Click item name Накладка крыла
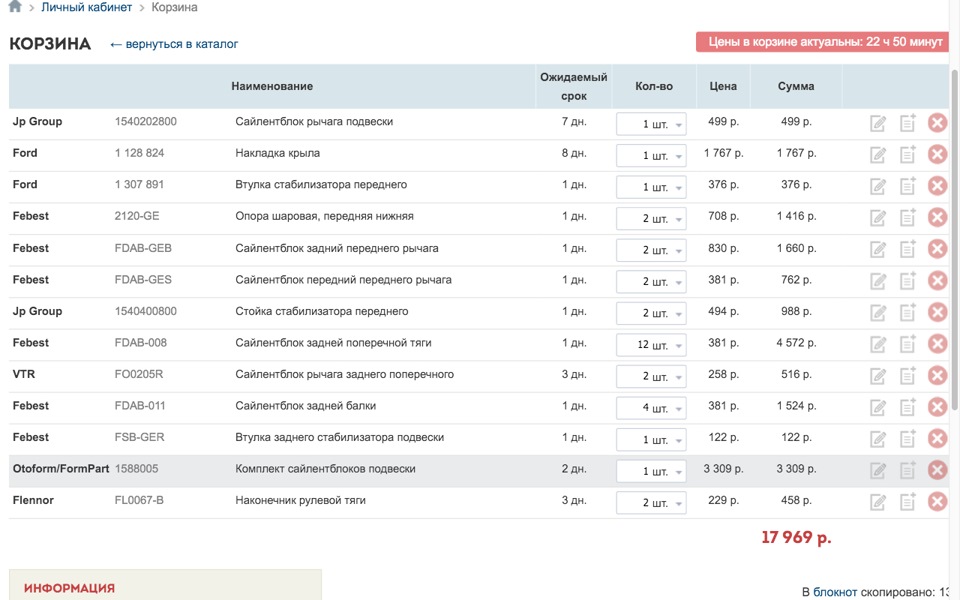The image size is (960, 600). (277, 153)
